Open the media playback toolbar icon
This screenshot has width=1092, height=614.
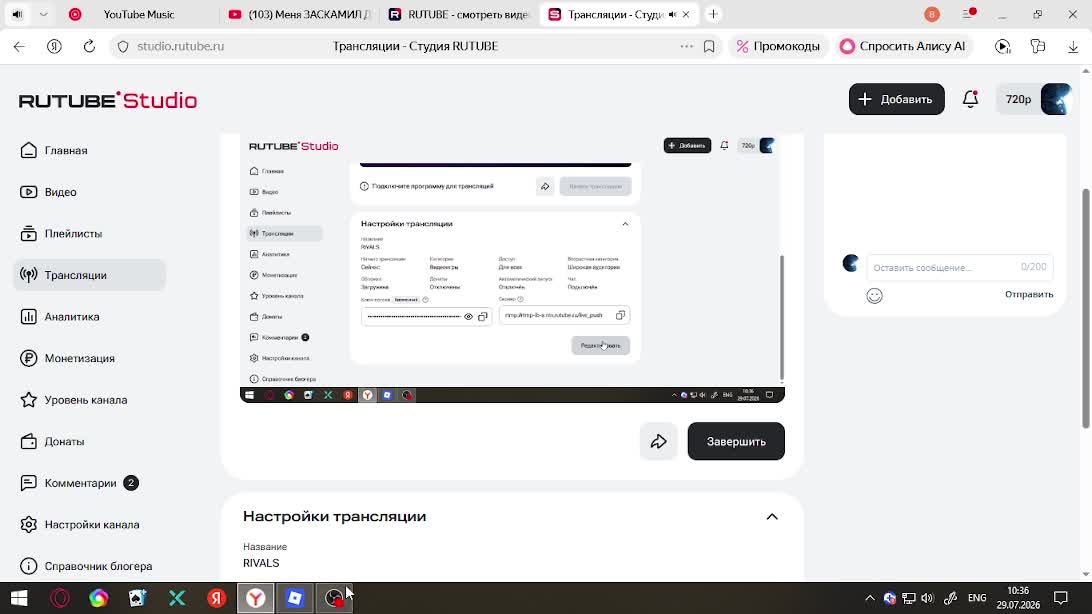click(x=1002, y=47)
